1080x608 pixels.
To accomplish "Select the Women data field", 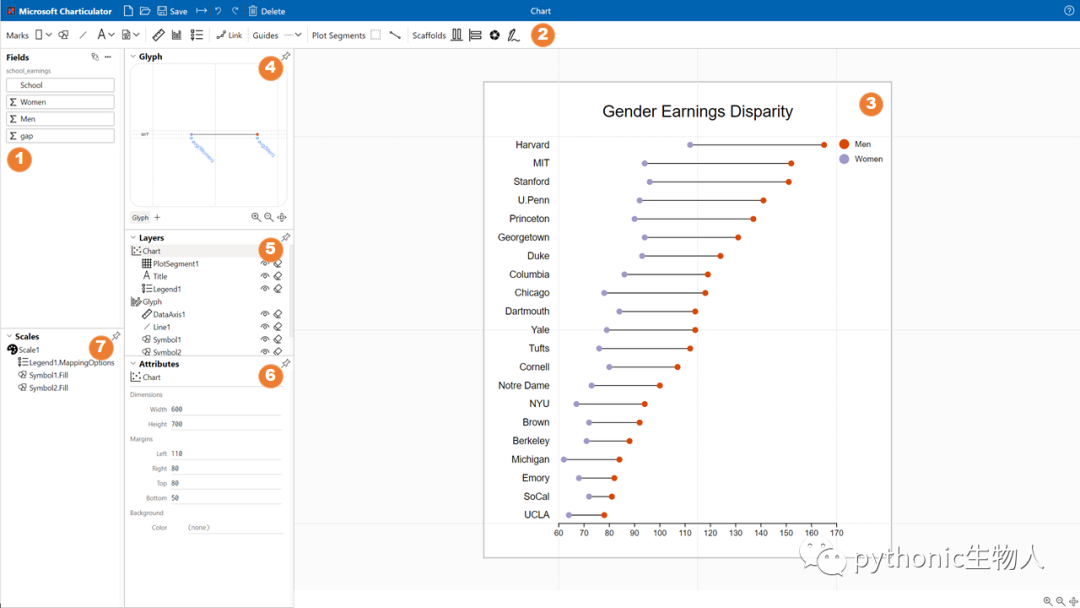I will 60,102.
